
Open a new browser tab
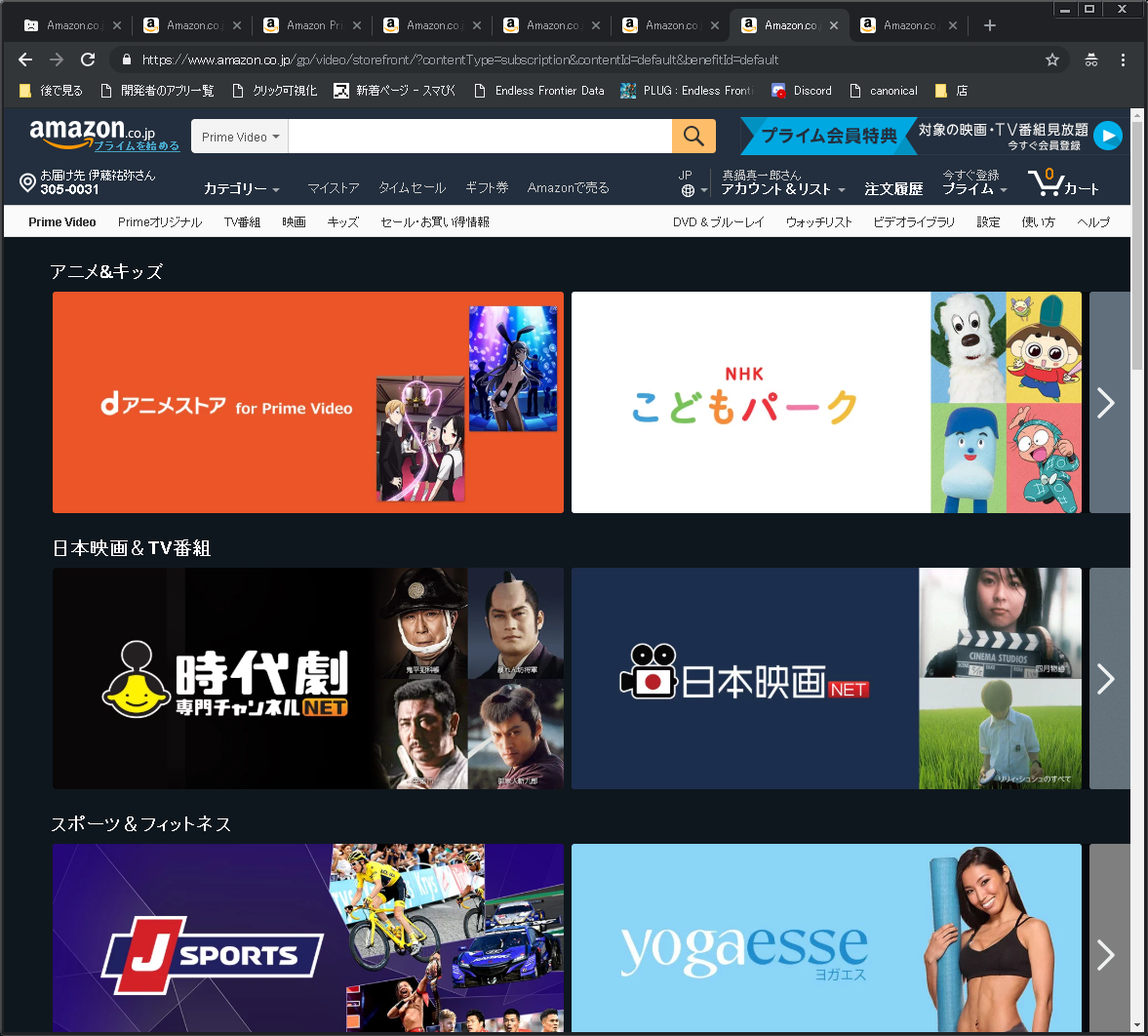[990, 25]
